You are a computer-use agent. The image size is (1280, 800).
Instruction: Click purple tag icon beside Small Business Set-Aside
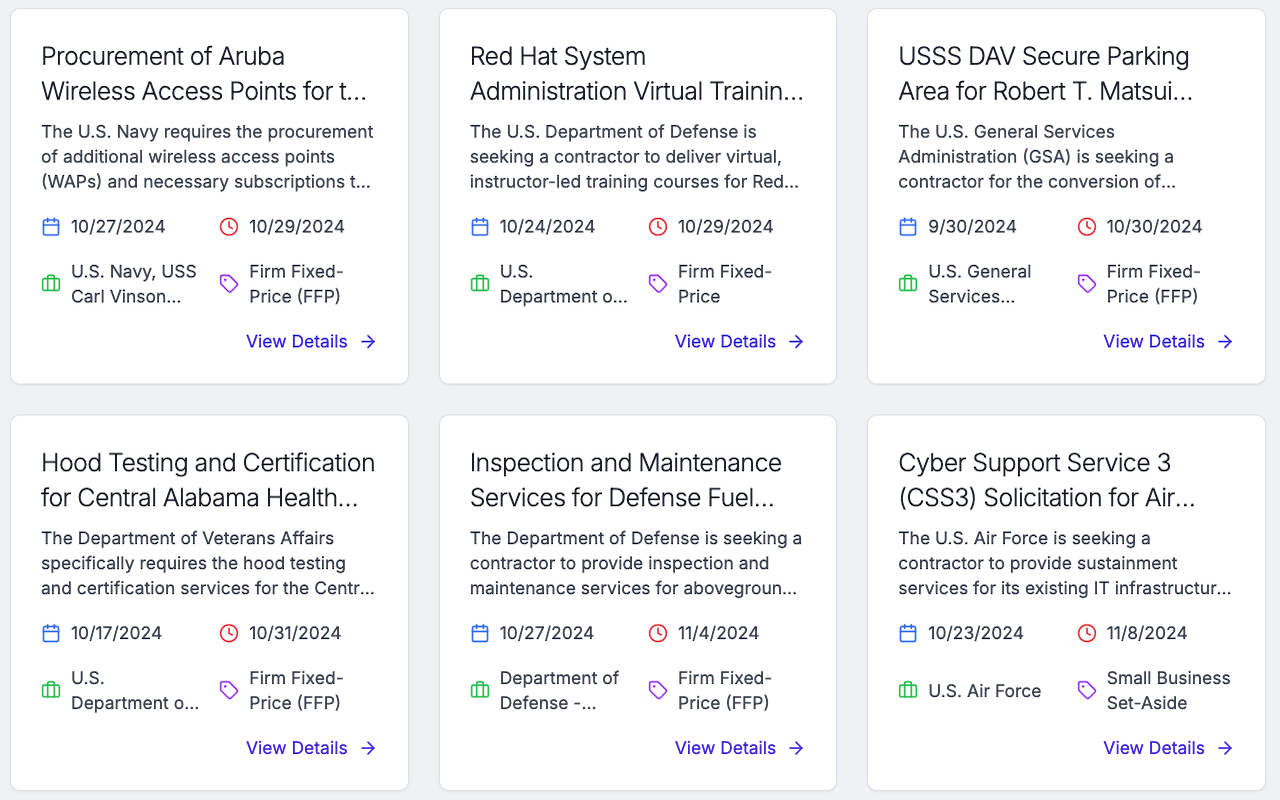pyautogui.click(x=1087, y=690)
